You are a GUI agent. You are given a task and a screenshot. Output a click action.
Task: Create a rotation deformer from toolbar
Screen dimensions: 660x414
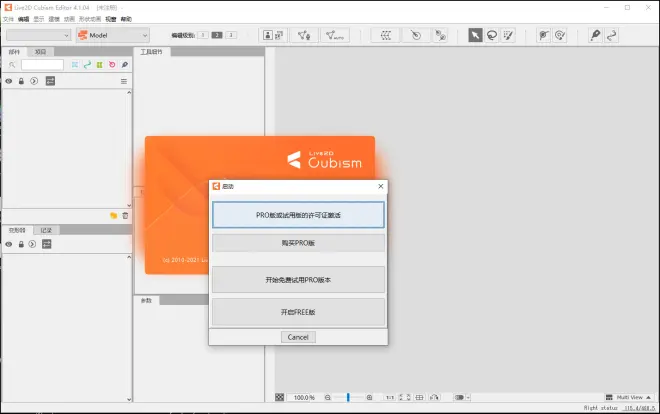coord(416,35)
